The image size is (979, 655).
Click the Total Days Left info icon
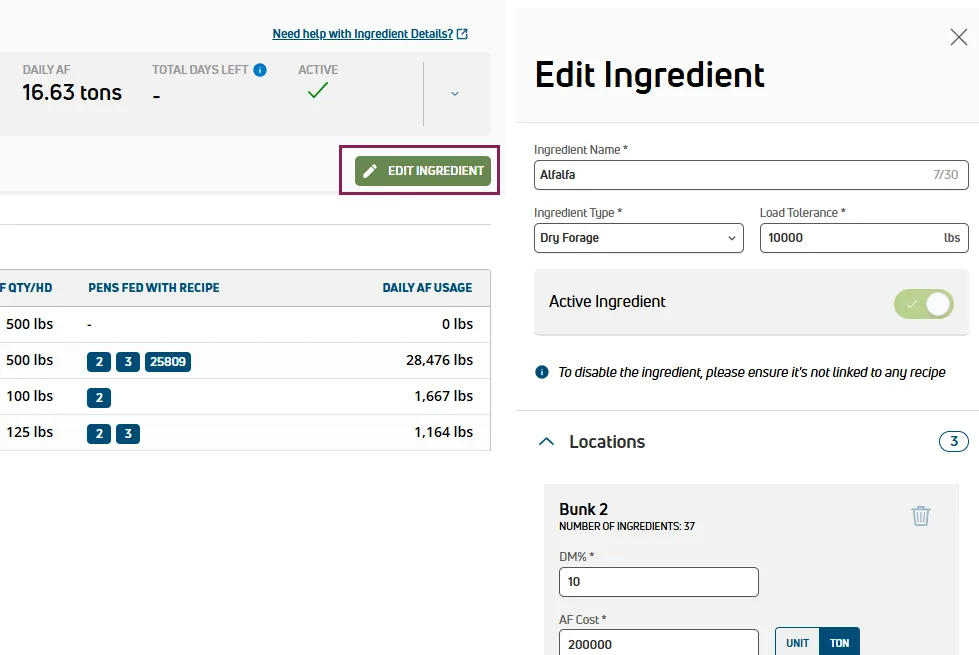(x=260, y=70)
